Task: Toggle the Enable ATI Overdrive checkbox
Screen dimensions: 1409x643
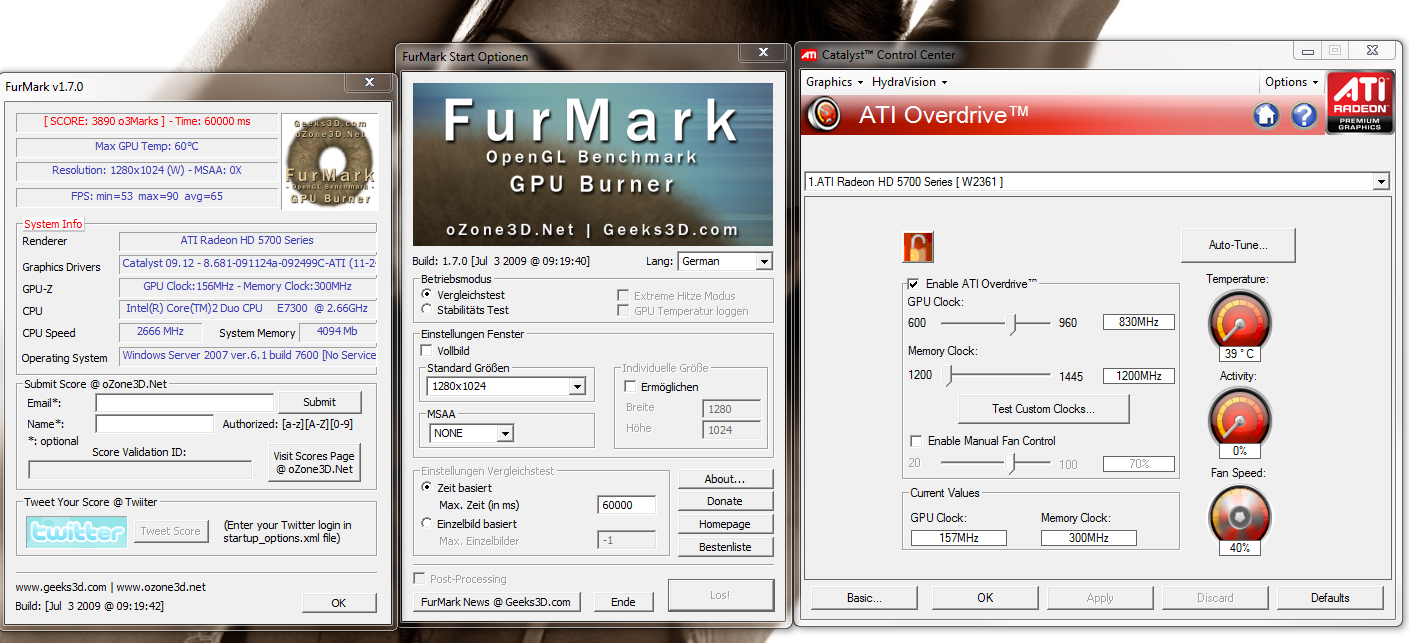Action: [913, 284]
